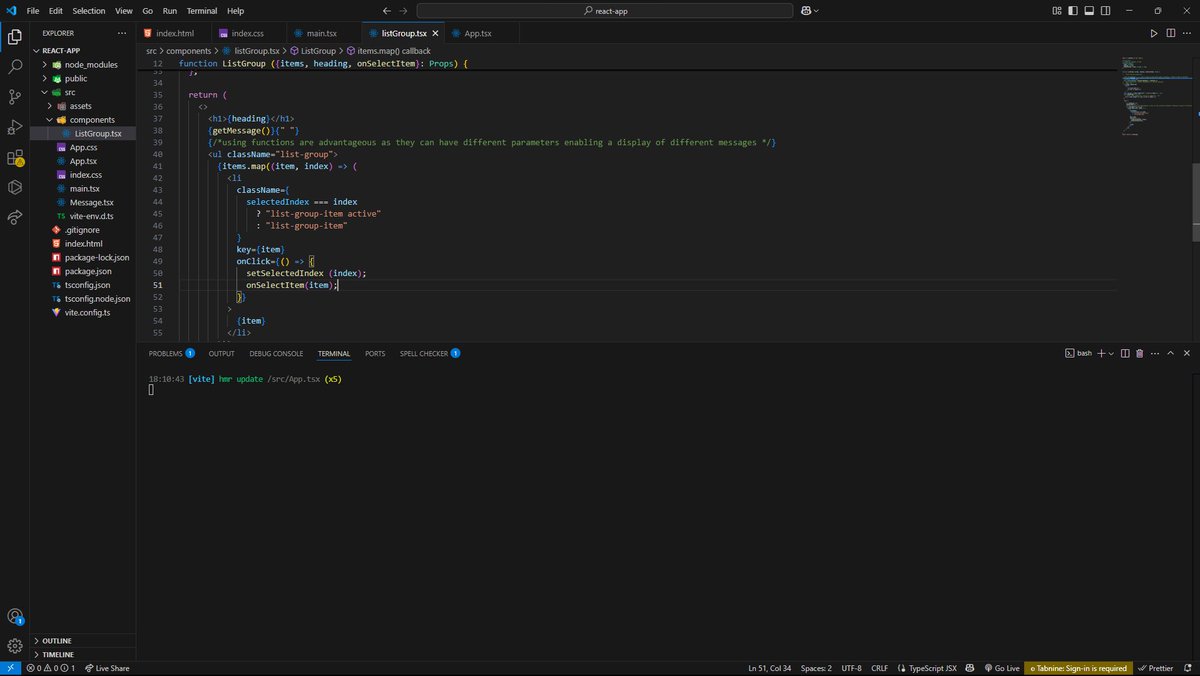Viewport: 1200px width, 676px height.
Task: Create a new terminal with plus icon
Action: coord(1101,353)
